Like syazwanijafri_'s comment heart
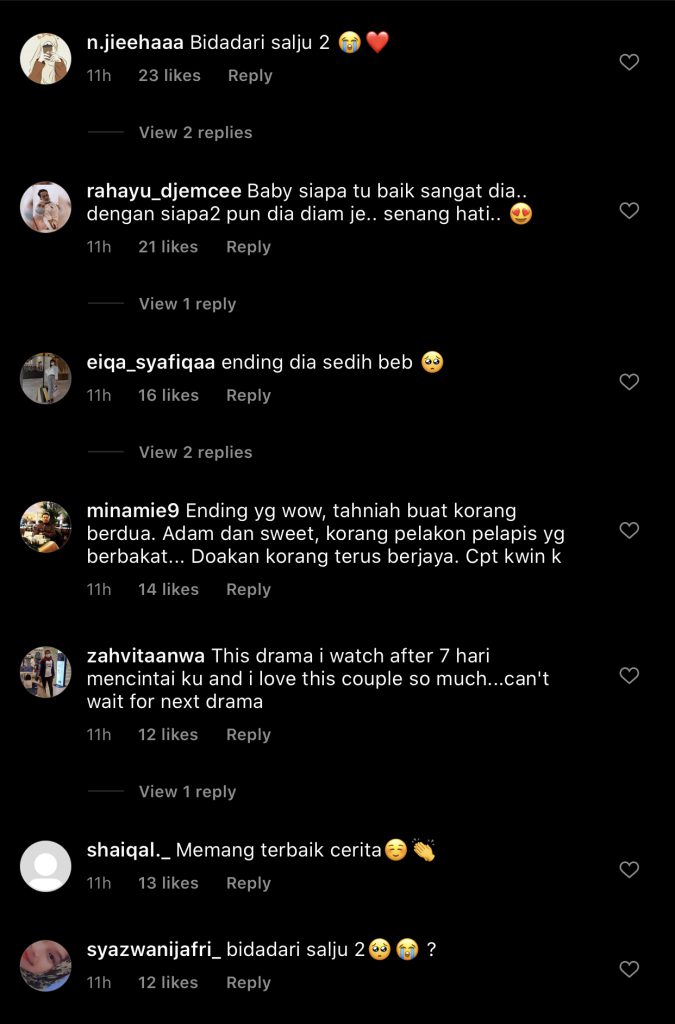The image size is (675, 1024). coord(629,969)
